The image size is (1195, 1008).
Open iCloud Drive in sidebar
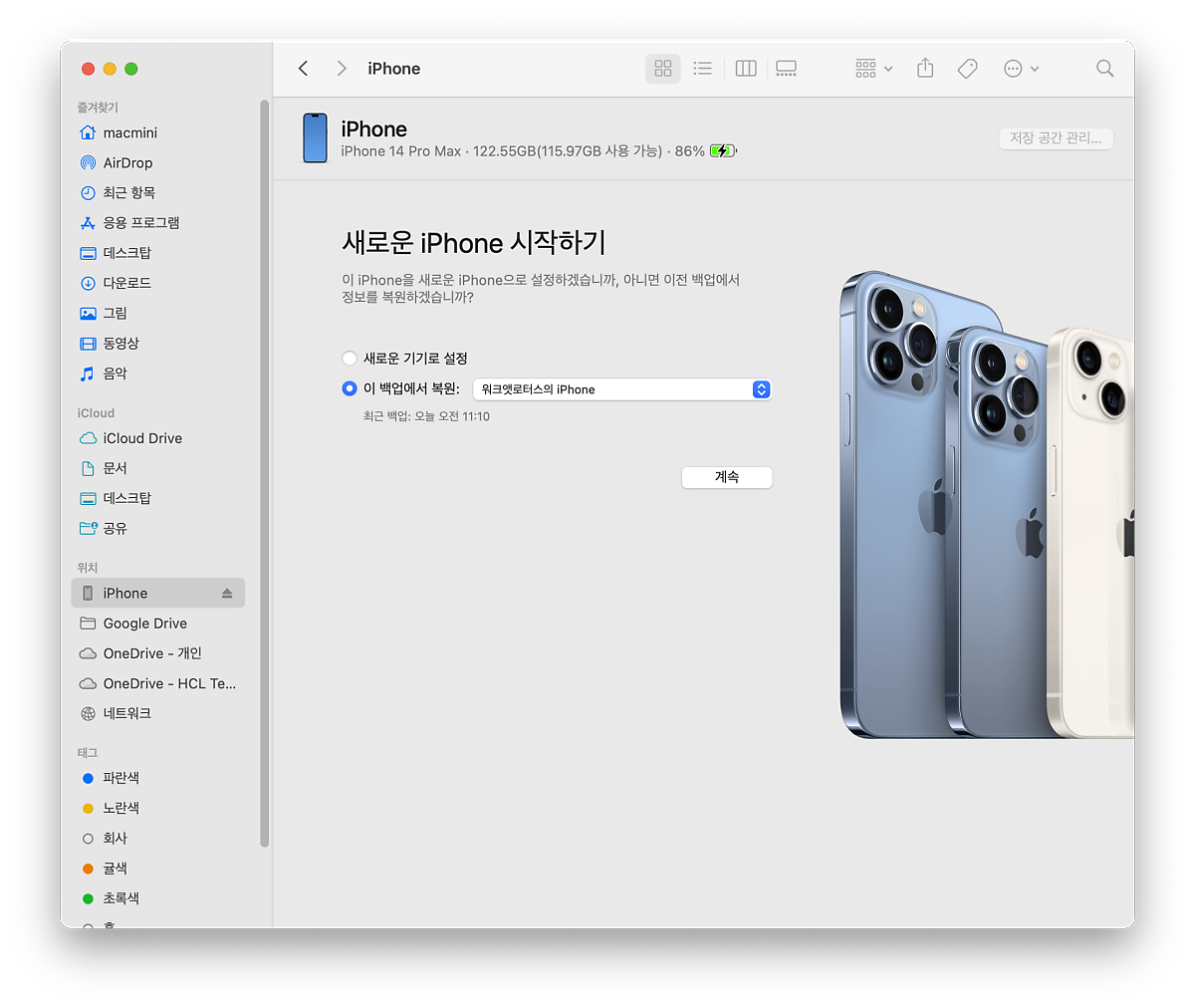click(158, 438)
